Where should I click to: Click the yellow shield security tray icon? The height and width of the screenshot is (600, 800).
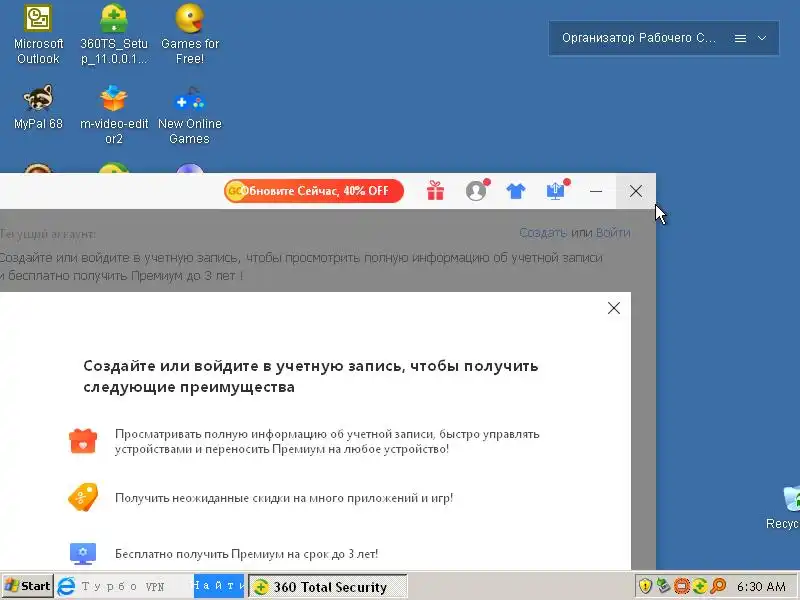[x=645, y=586]
